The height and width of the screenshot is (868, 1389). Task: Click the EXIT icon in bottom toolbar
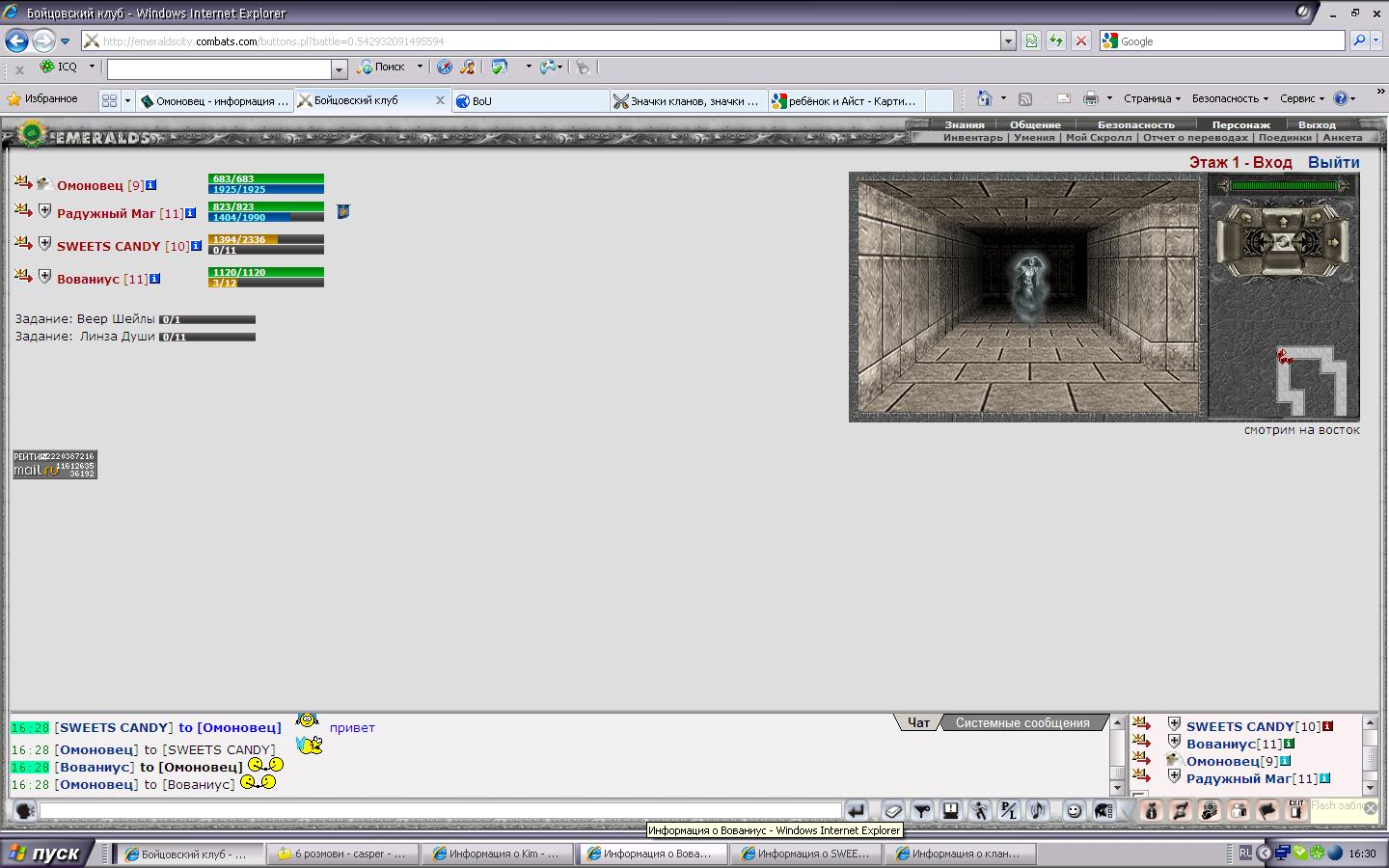pos(1296,810)
